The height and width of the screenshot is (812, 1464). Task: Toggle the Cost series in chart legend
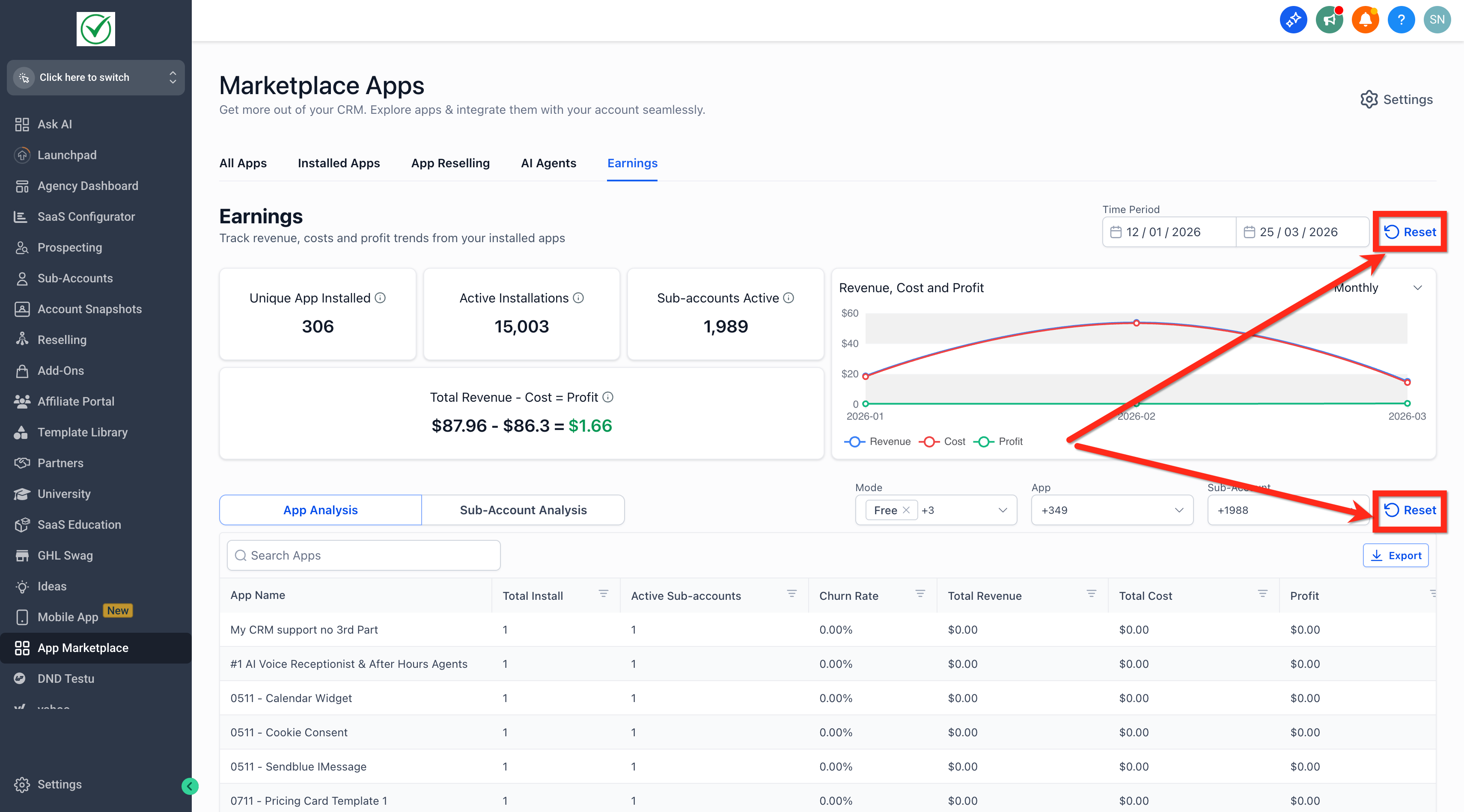[942, 441]
